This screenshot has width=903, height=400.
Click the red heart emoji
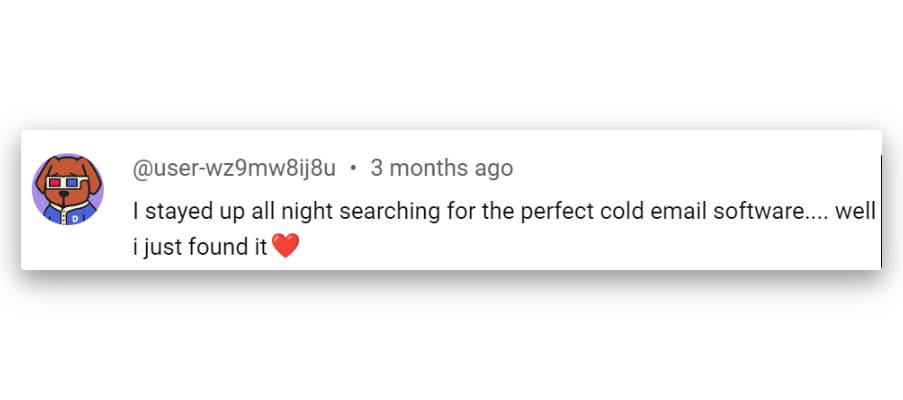pos(286,246)
